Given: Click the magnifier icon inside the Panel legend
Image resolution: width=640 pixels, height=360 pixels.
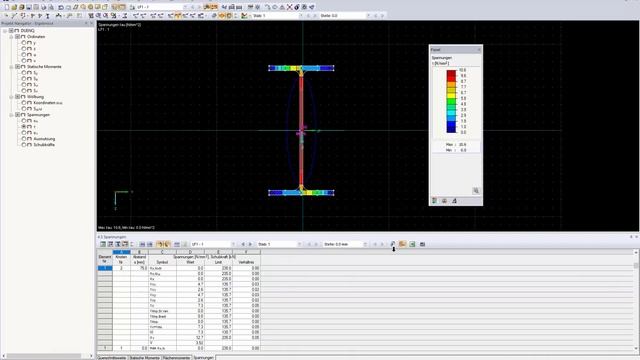Looking at the screenshot, I should tap(476, 191).
